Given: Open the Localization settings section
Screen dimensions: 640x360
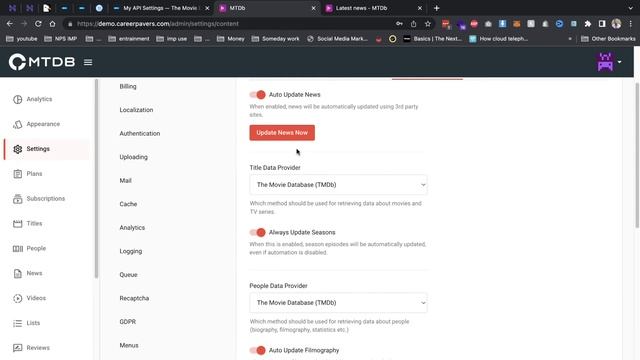Looking at the screenshot, I should pos(136,110).
